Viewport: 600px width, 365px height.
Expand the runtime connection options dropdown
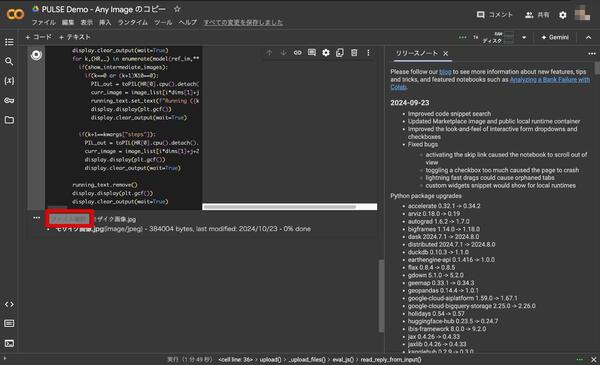(x=524, y=37)
